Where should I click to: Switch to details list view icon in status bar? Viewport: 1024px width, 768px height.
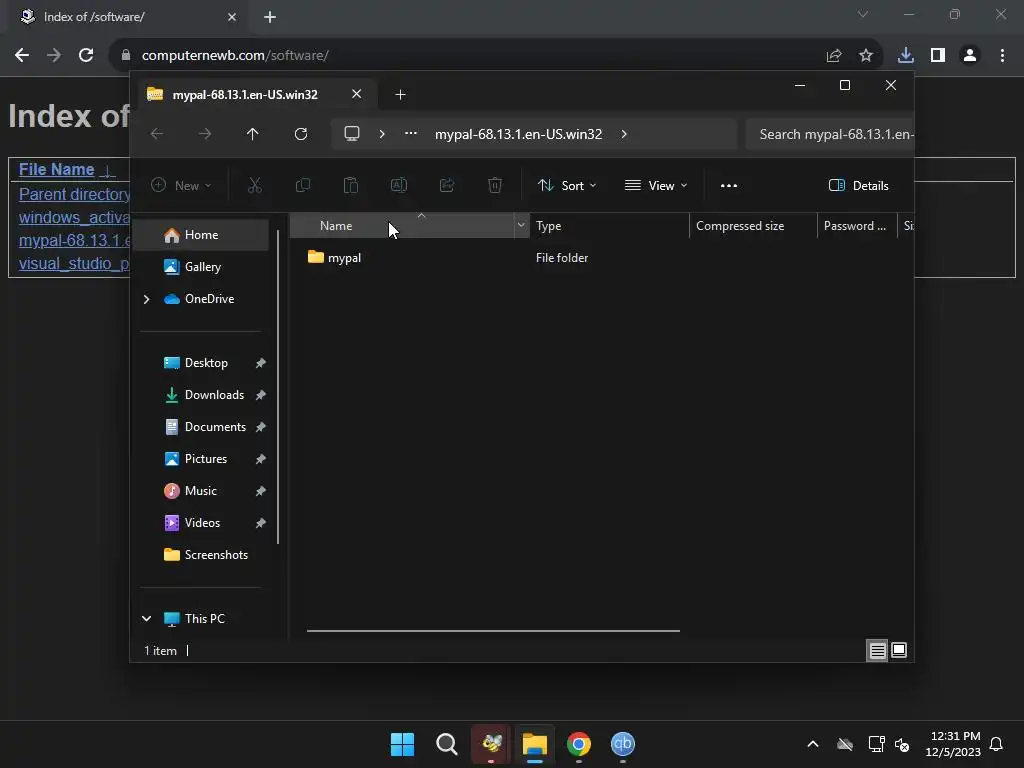[877, 650]
